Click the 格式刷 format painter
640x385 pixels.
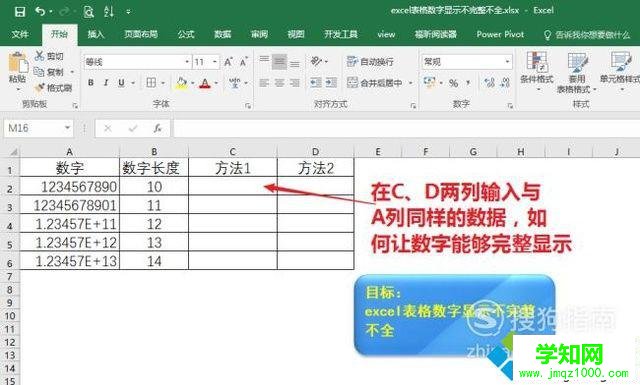[x=53, y=87]
